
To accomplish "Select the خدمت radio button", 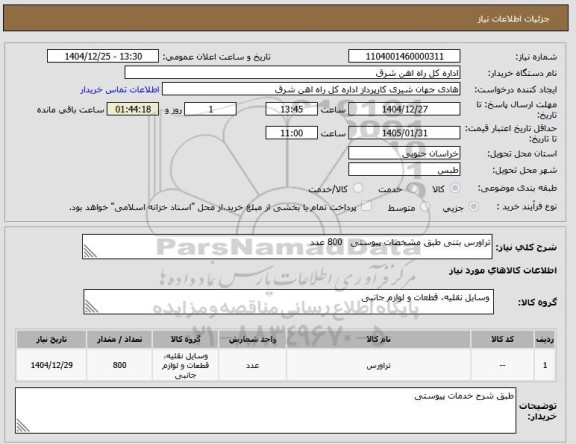I will [414, 188].
